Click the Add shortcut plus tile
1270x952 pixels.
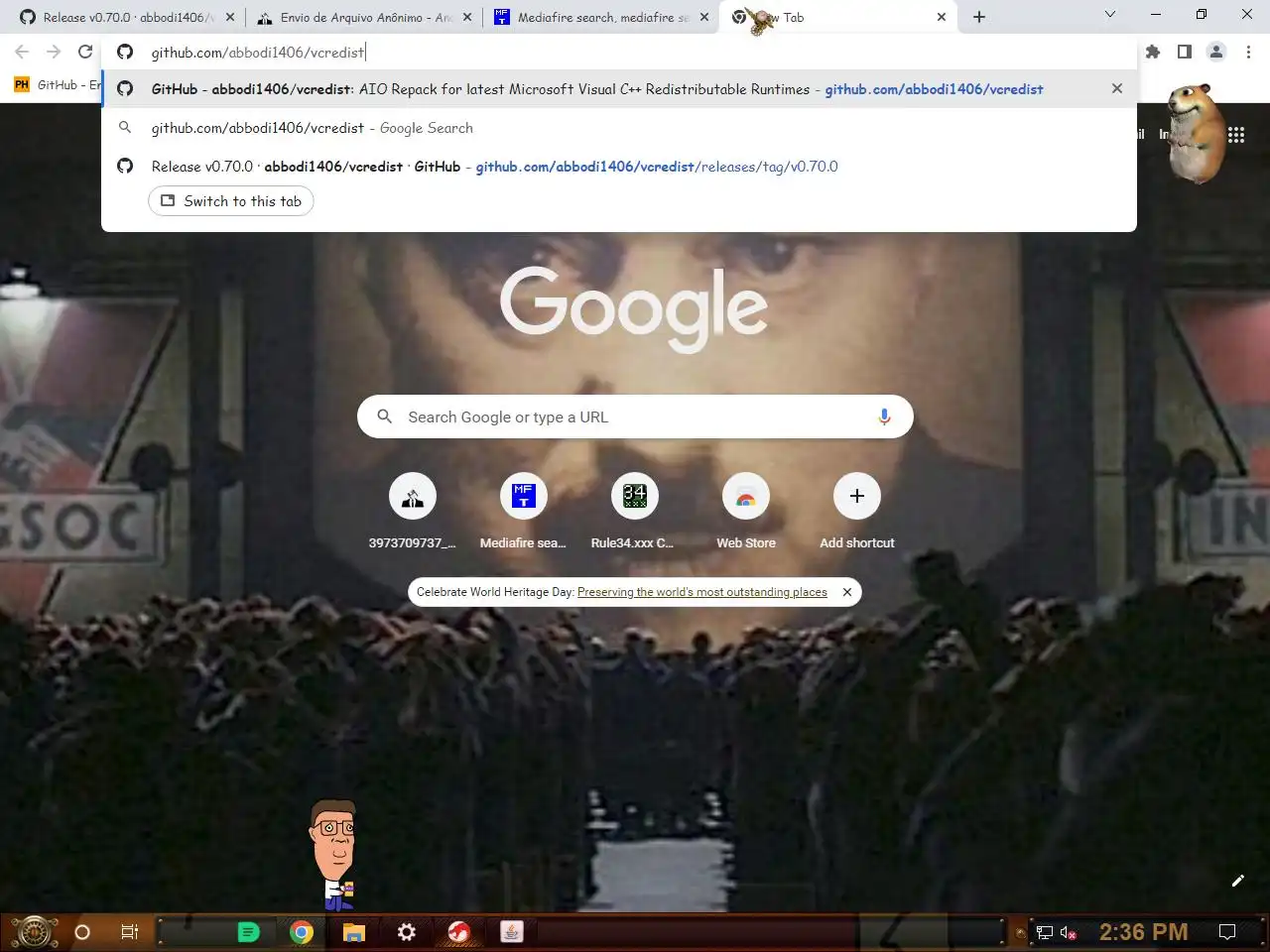[x=857, y=510]
